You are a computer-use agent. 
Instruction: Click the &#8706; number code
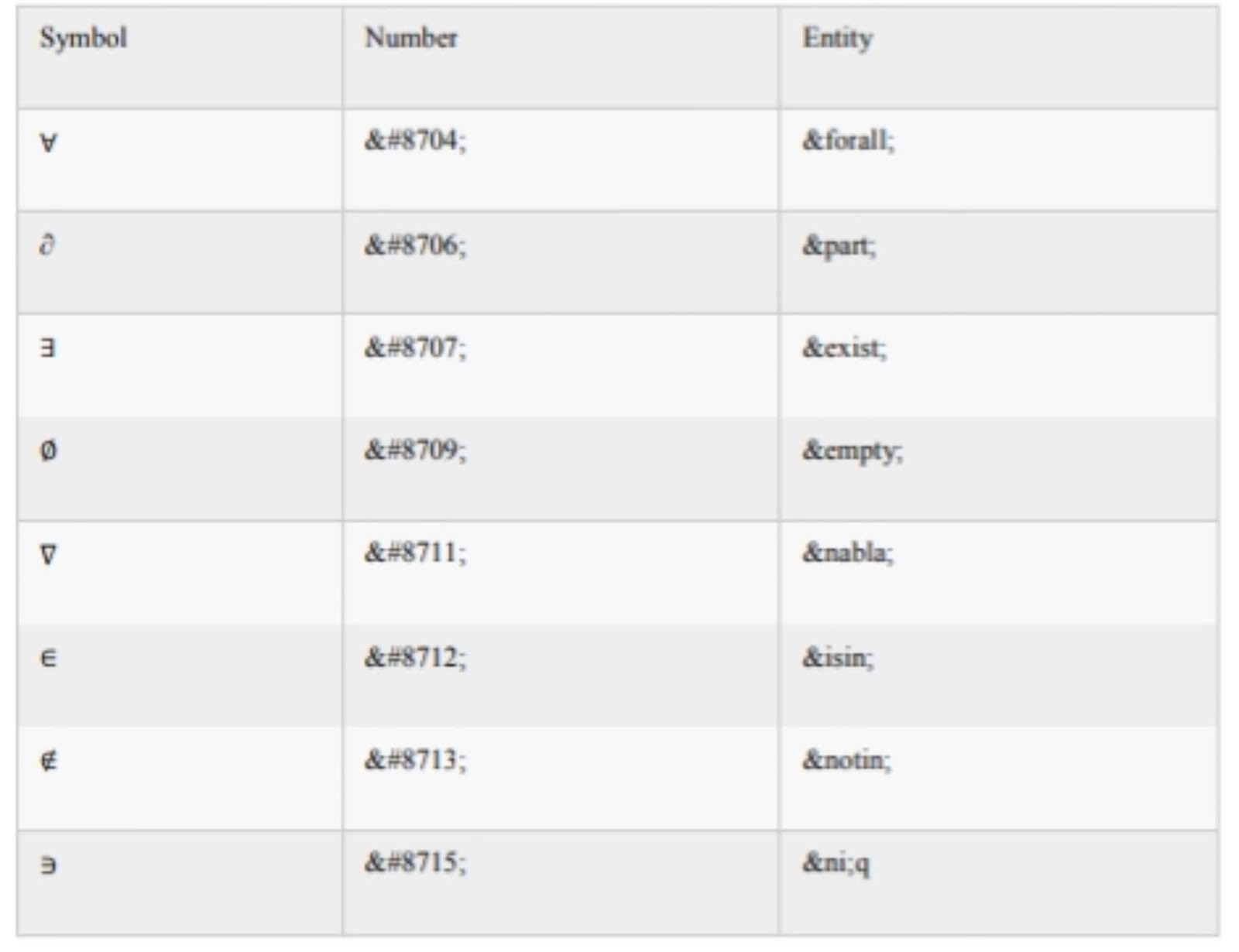pyautogui.click(x=416, y=245)
